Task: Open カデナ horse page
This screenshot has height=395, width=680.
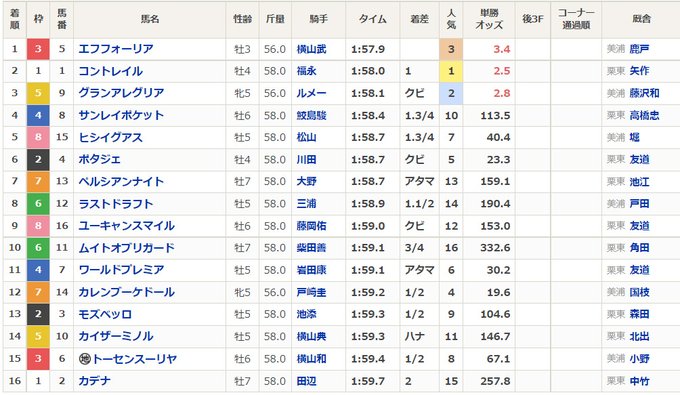Action: point(95,381)
